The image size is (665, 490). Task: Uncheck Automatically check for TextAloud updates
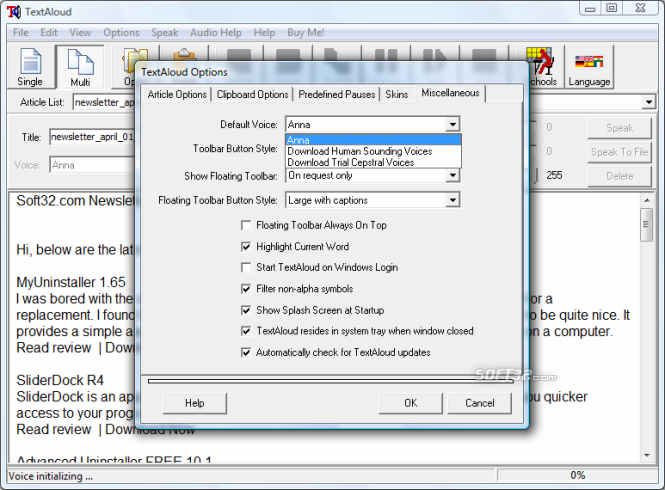pos(246,353)
